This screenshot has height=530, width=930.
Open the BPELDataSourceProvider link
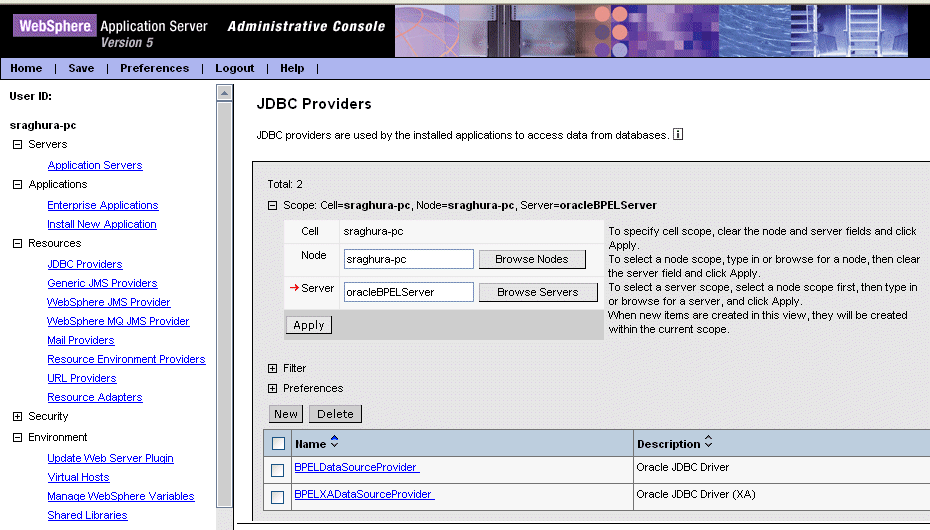(356, 467)
